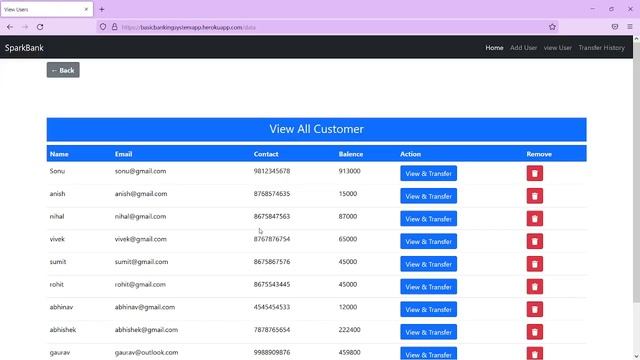The image size is (640, 360).
Task: View & Transfer for abhishek
Action: [x=429, y=332]
